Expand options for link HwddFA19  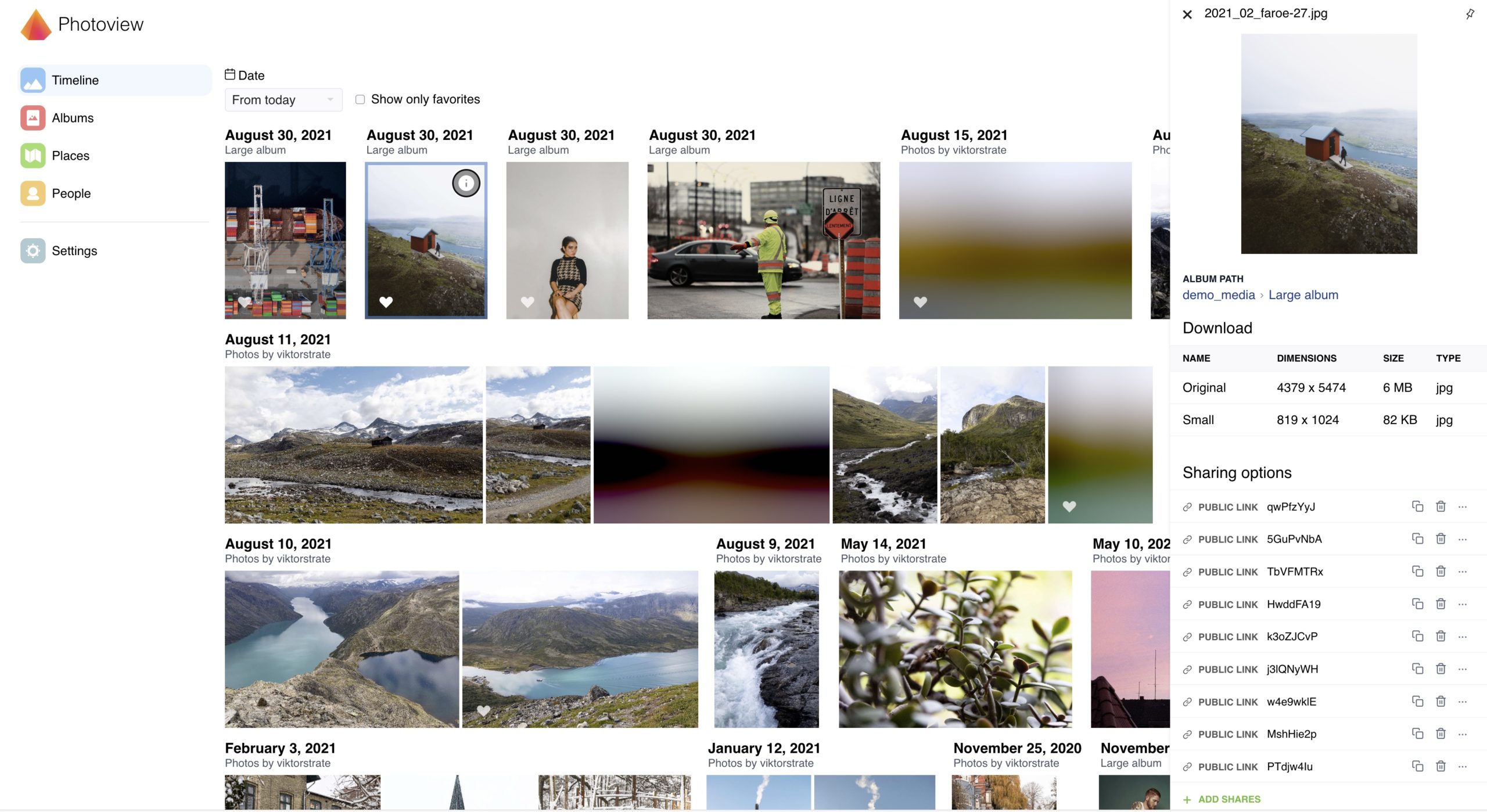[1463, 604]
